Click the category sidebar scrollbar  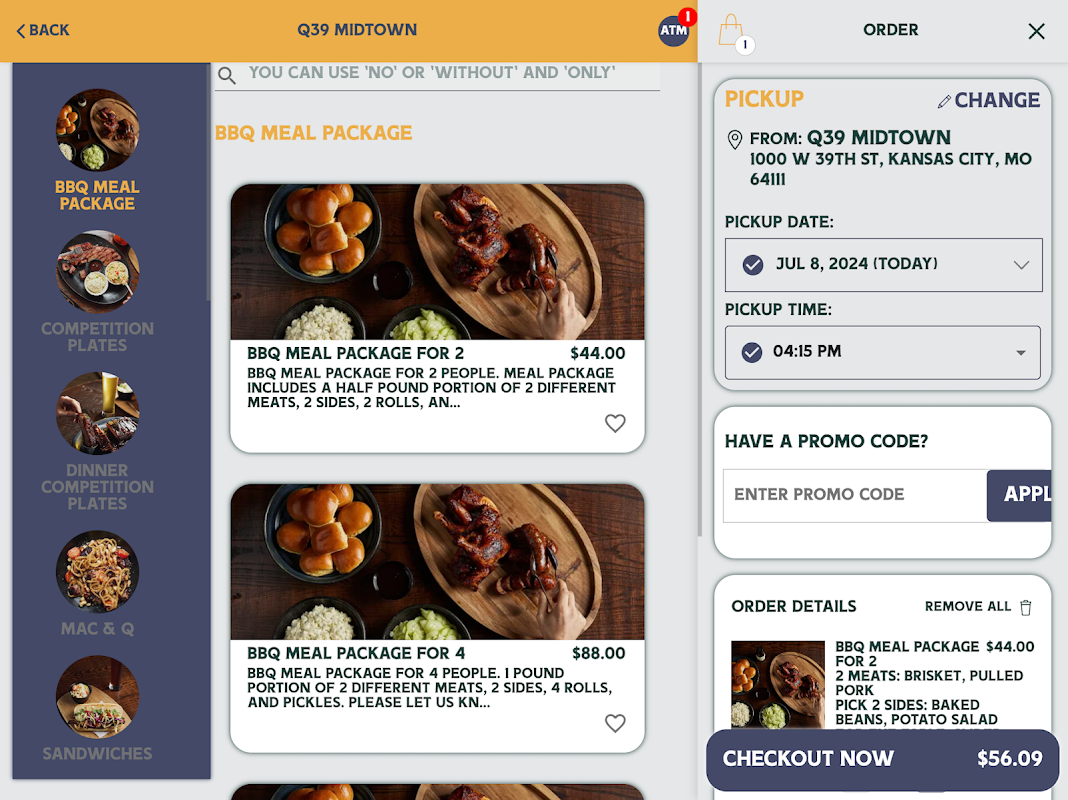(x=208, y=182)
